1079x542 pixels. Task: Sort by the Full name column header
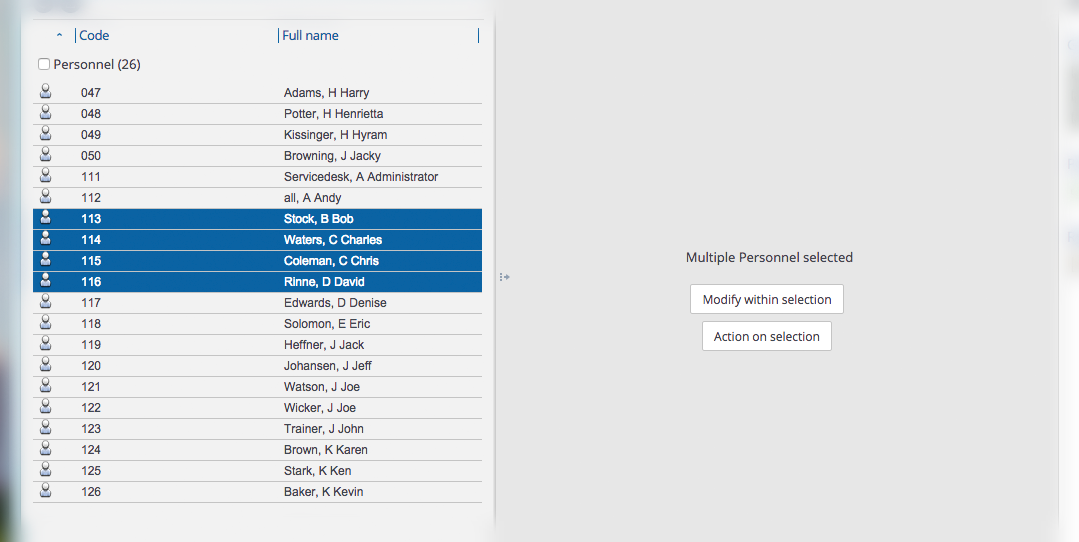tap(311, 36)
